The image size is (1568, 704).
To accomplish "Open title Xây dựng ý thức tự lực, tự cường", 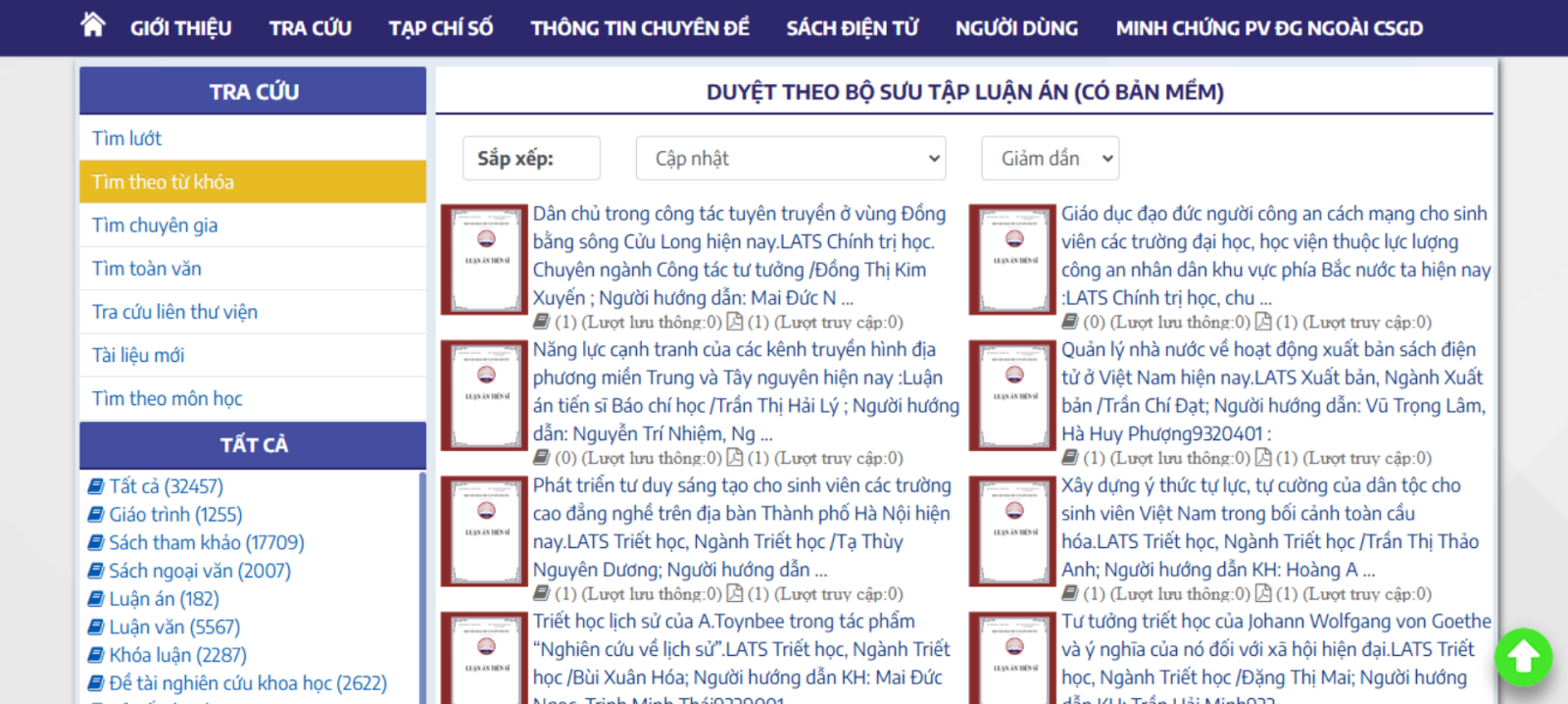I will click(1270, 528).
